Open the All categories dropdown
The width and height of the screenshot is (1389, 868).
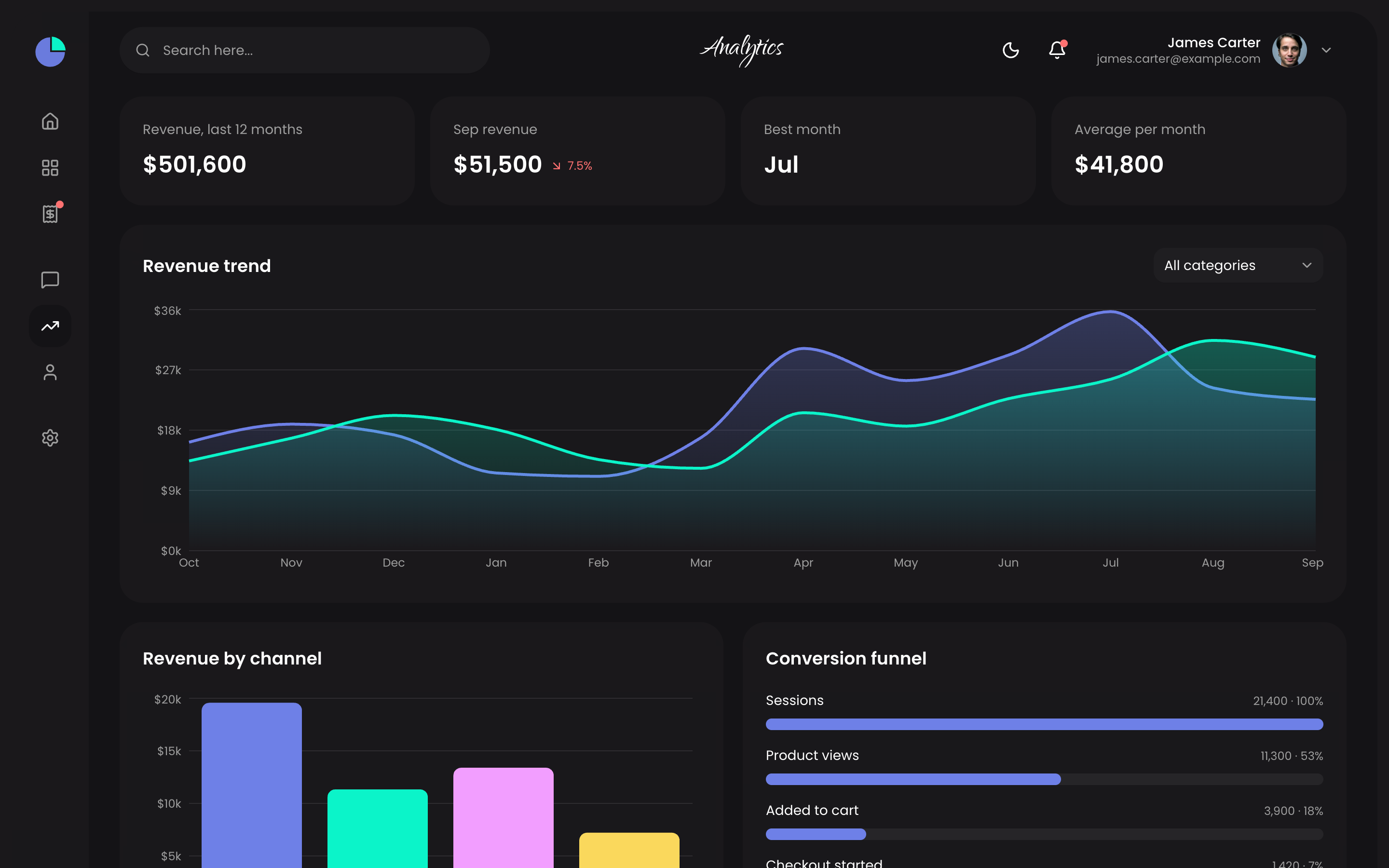(x=1238, y=265)
